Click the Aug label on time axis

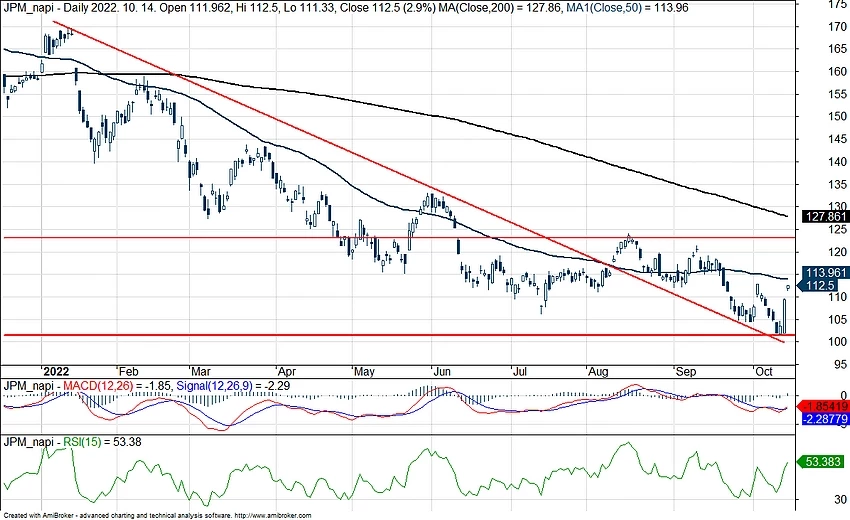coord(598,372)
